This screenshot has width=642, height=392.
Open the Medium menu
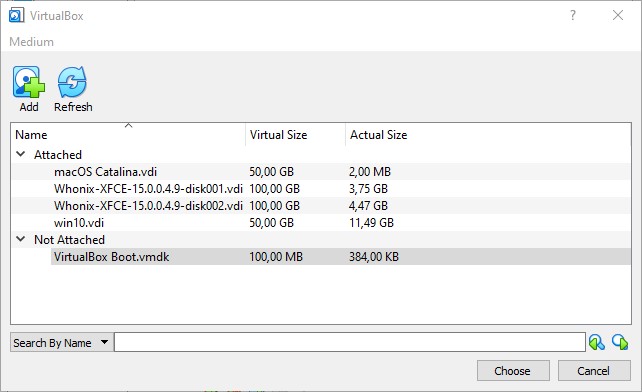coord(32,42)
